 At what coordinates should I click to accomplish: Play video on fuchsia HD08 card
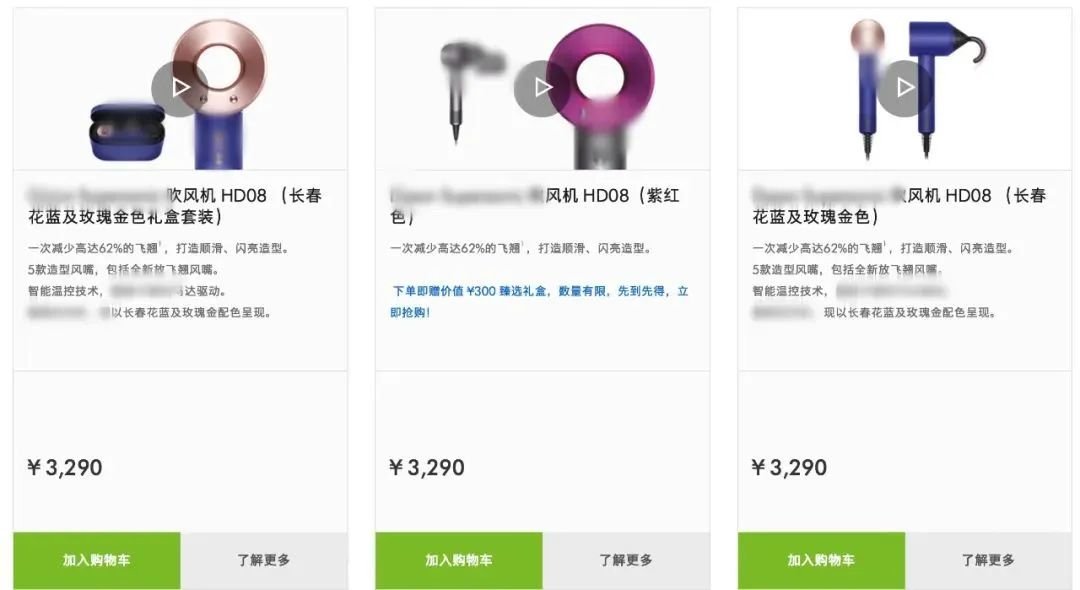coord(542,88)
